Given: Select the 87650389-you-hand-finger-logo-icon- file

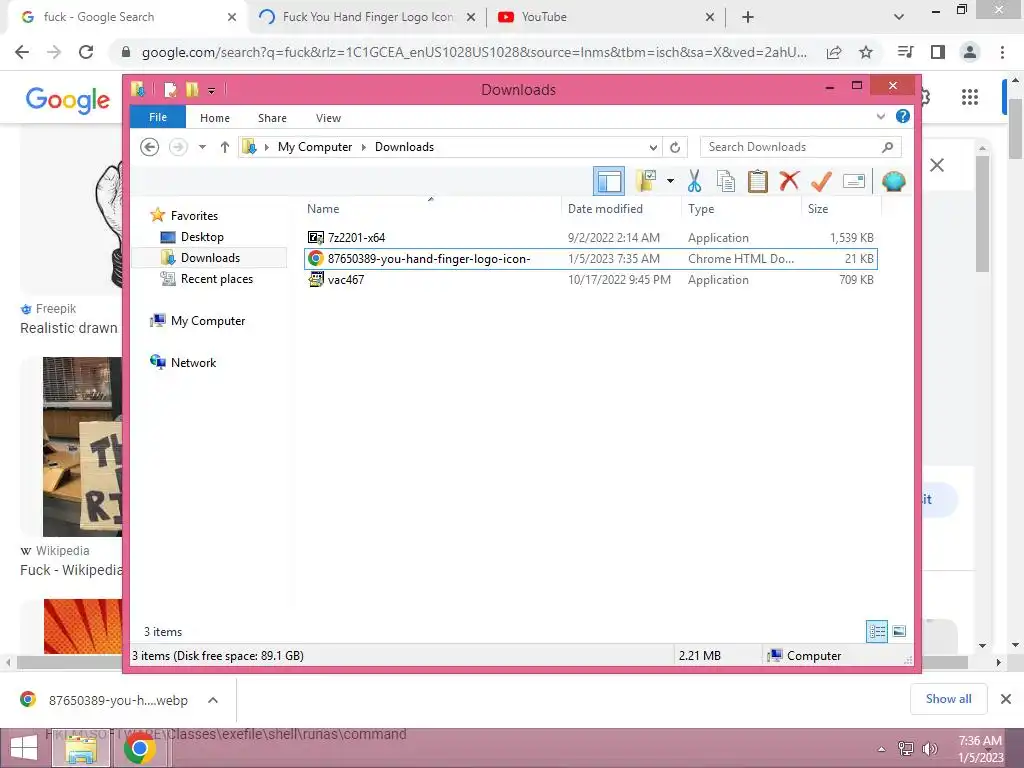Looking at the screenshot, I should pos(590,259).
